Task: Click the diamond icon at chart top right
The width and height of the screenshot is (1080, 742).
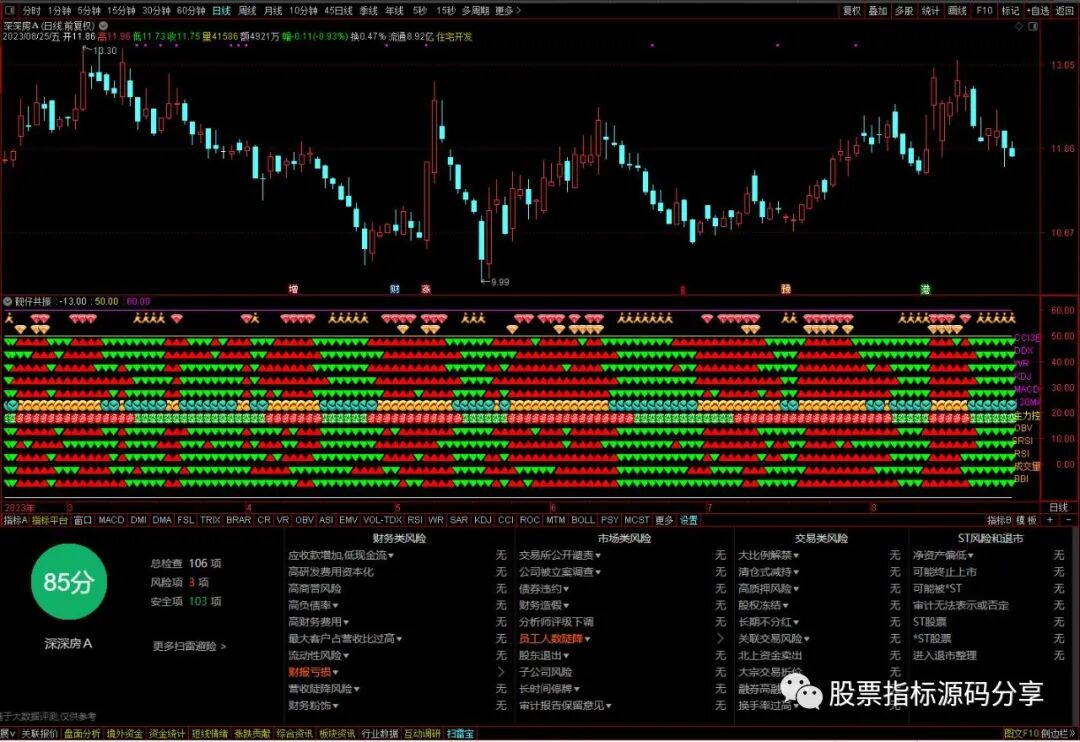Action: 1019,26
